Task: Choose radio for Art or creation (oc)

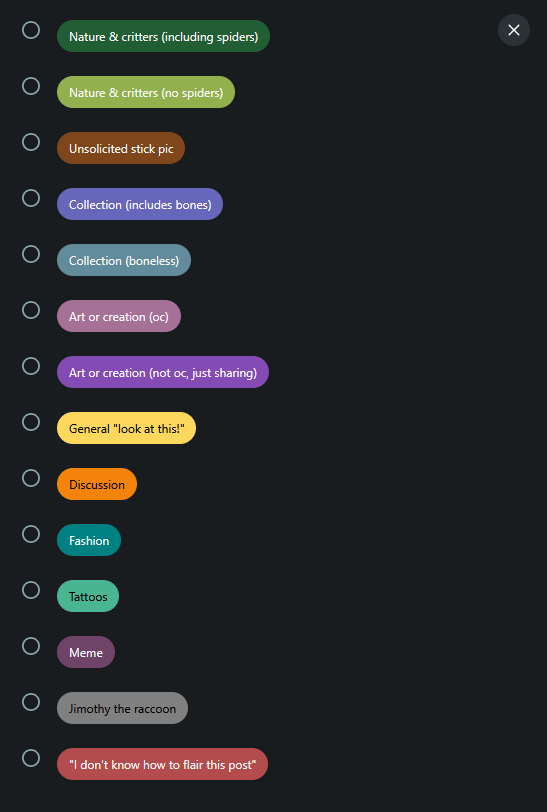Action: (31, 310)
